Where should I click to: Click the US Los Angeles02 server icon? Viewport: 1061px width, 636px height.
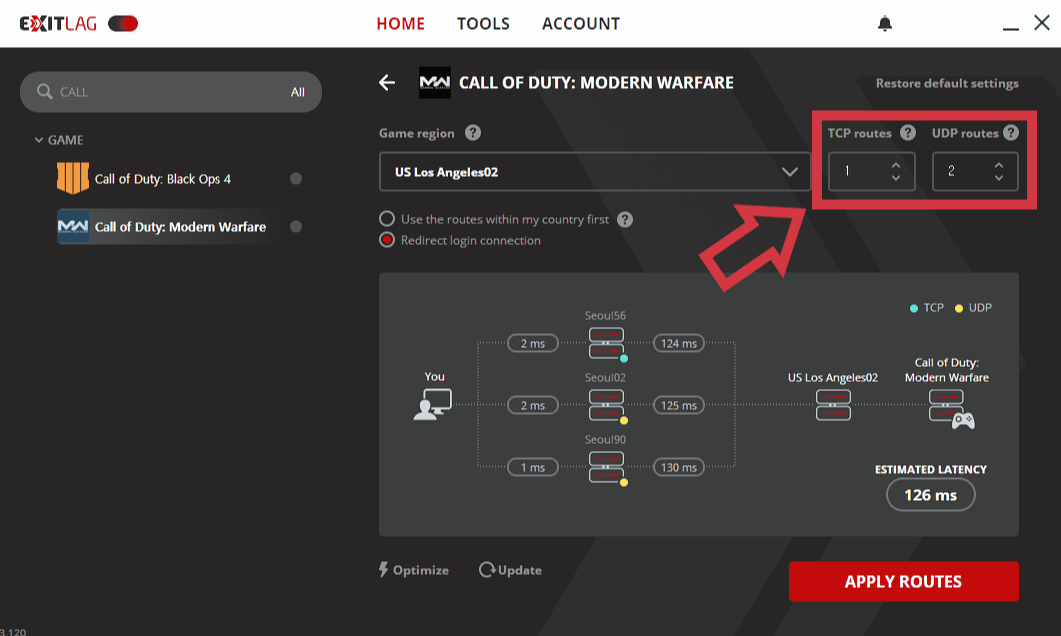pyautogui.click(x=833, y=405)
